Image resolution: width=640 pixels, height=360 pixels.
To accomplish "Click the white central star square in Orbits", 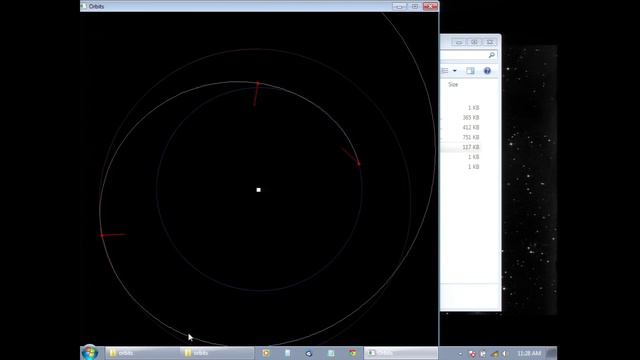I will (x=258, y=190).
